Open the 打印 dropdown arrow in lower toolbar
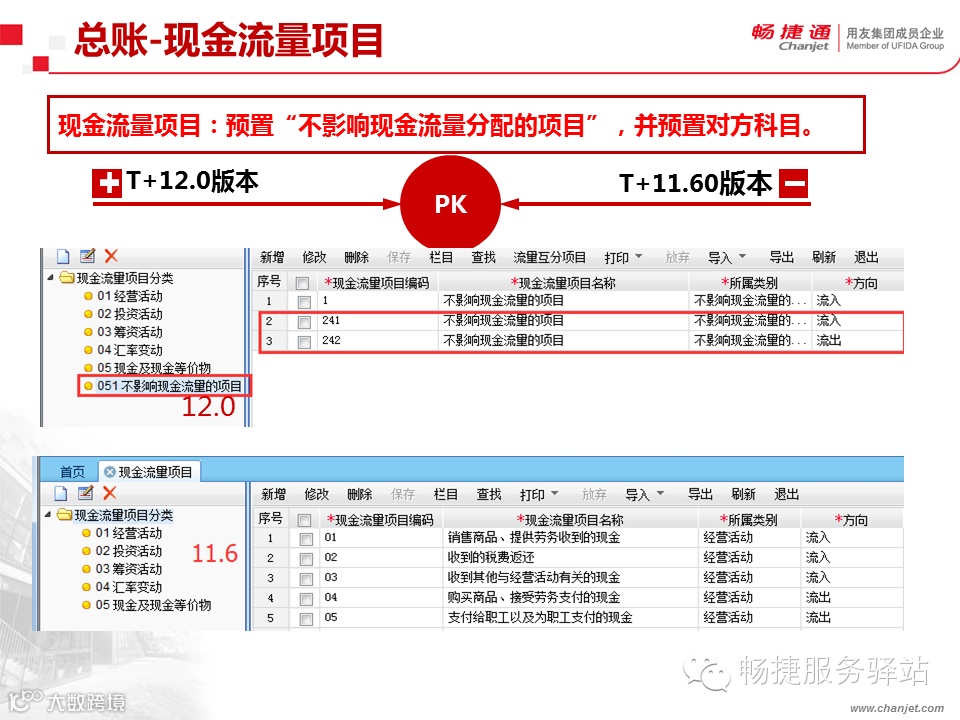960x720 pixels. click(555, 493)
